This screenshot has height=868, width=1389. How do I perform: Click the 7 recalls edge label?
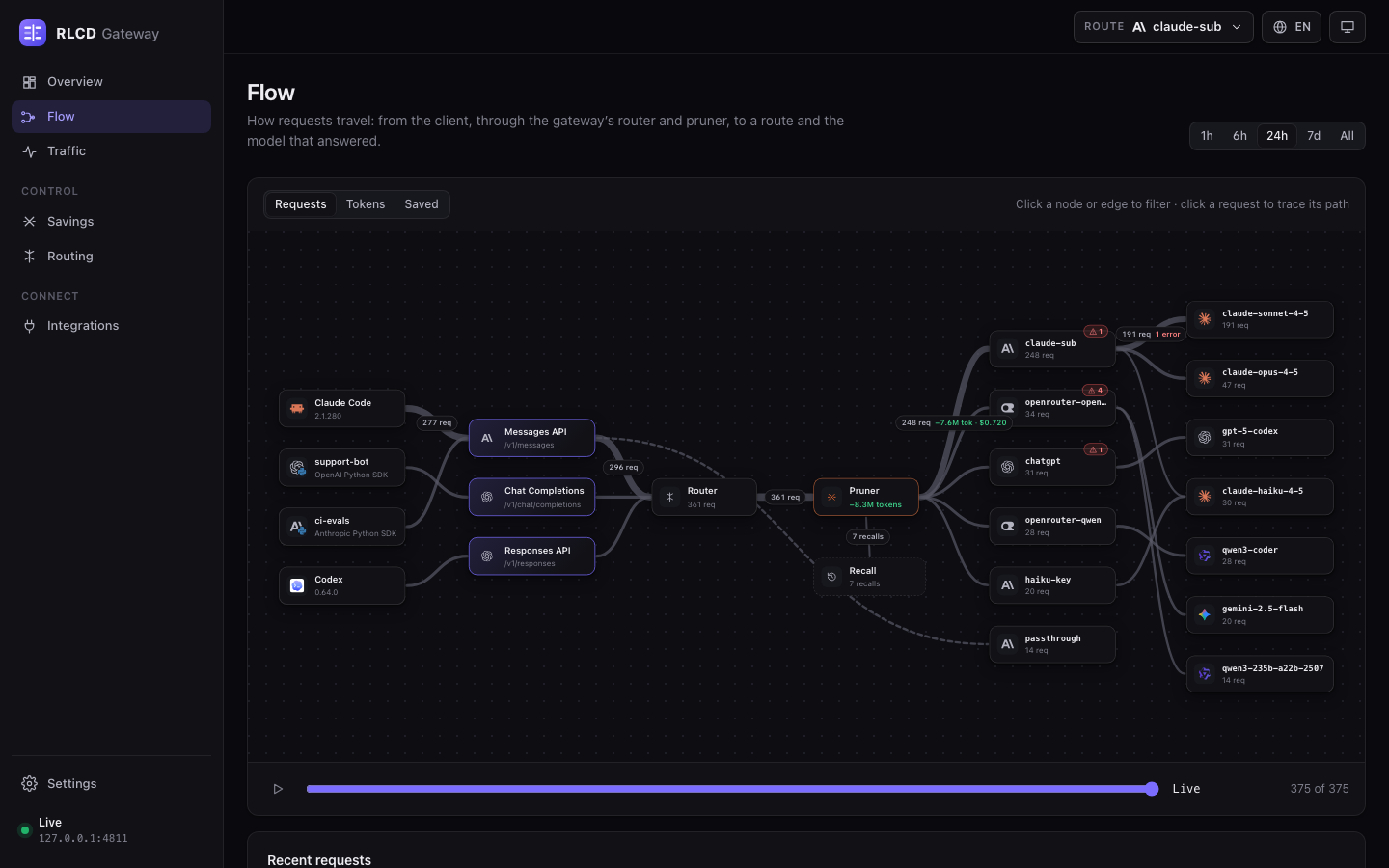click(868, 536)
